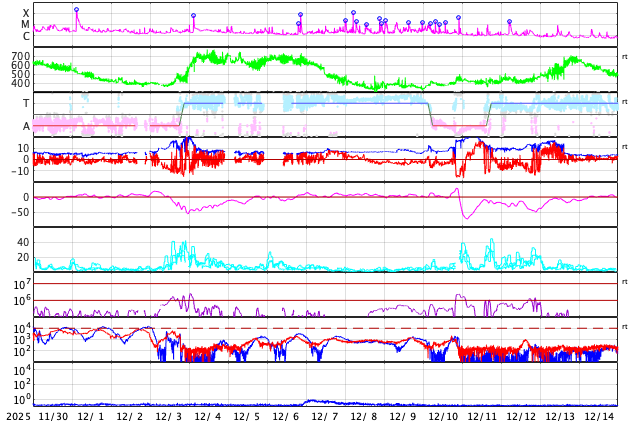Click the A sector label

[26, 126]
